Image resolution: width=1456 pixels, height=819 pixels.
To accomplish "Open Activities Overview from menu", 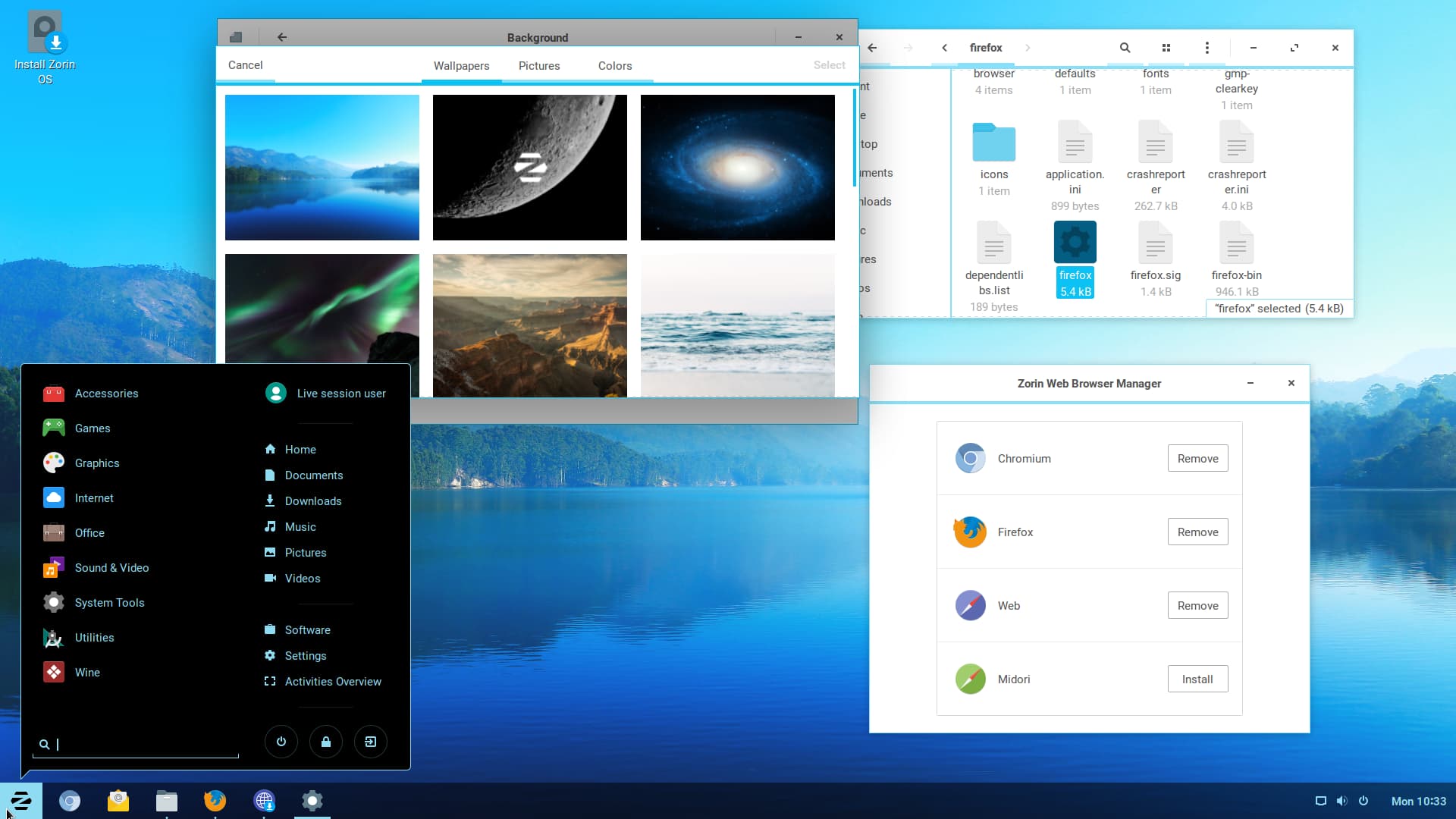I will point(322,682).
